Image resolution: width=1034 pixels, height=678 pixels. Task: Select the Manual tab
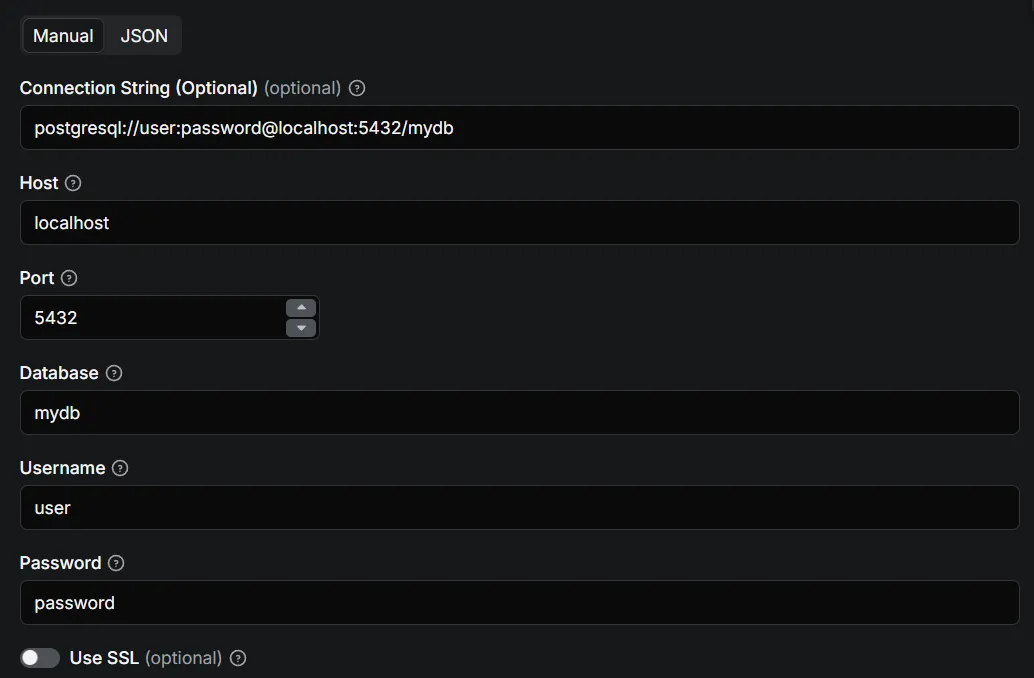(x=63, y=35)
